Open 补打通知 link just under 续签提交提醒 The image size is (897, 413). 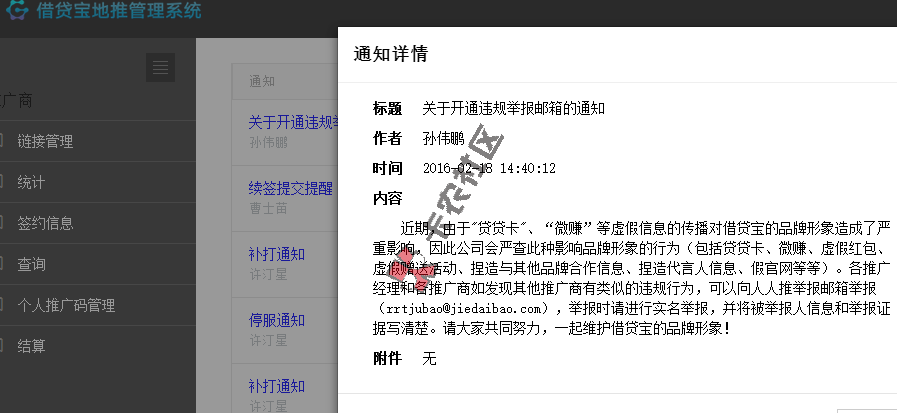pyautogui.click(x=276, y=254)
